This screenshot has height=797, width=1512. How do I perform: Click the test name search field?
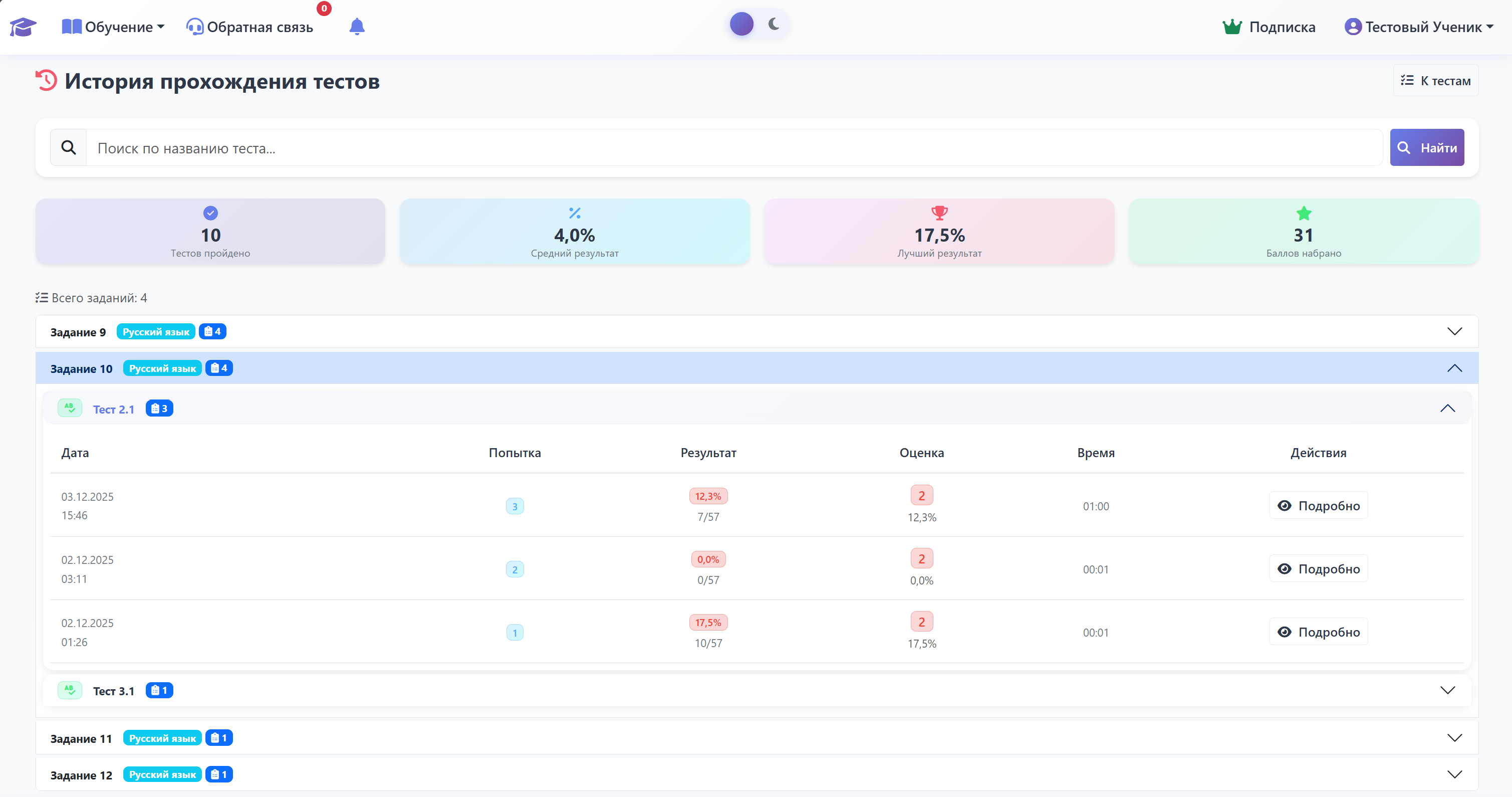click(x=733, y=147)
